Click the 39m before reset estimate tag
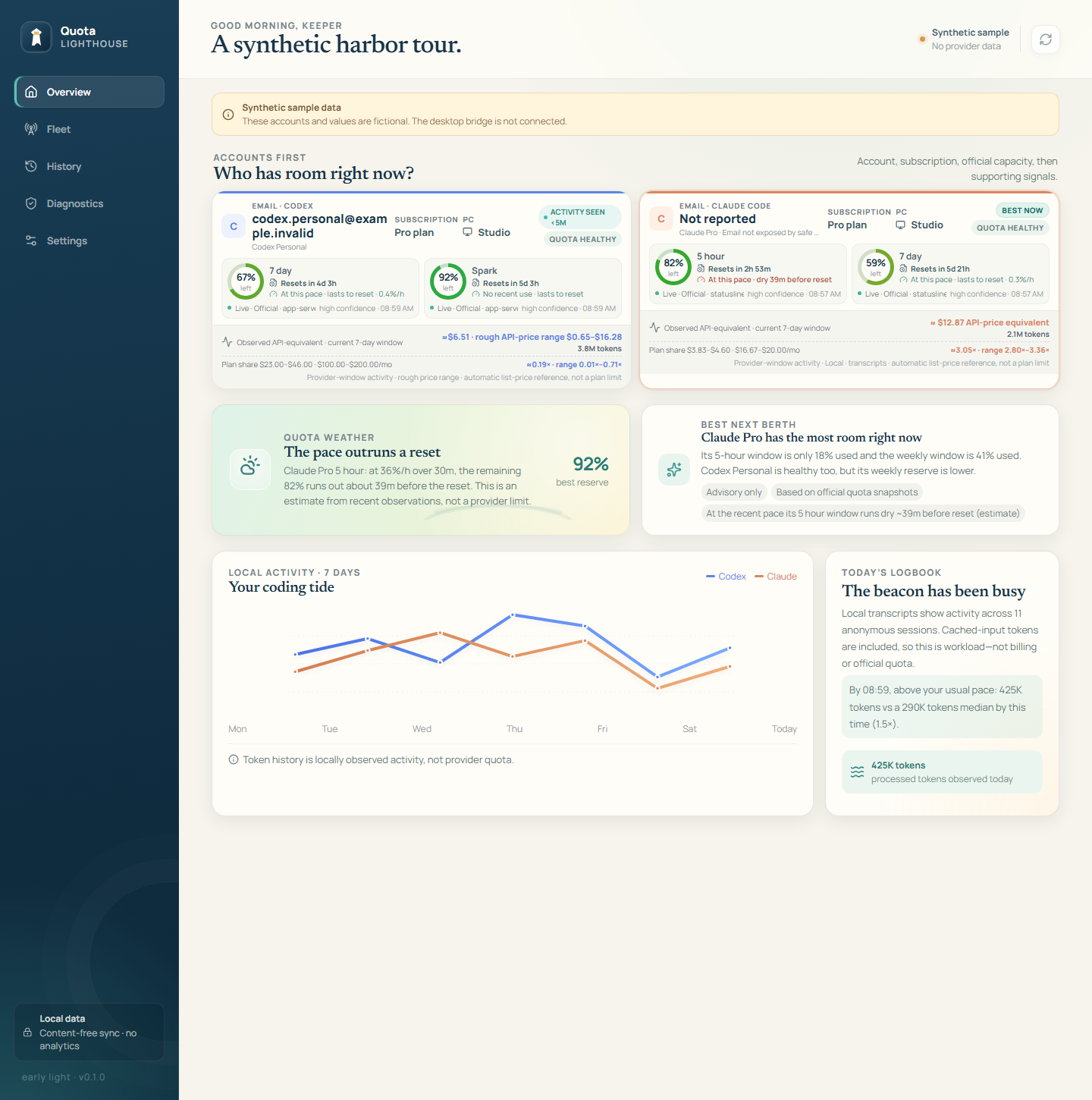The width and height of the screenshot is (1092, 1100). click(x=863, y=514)
